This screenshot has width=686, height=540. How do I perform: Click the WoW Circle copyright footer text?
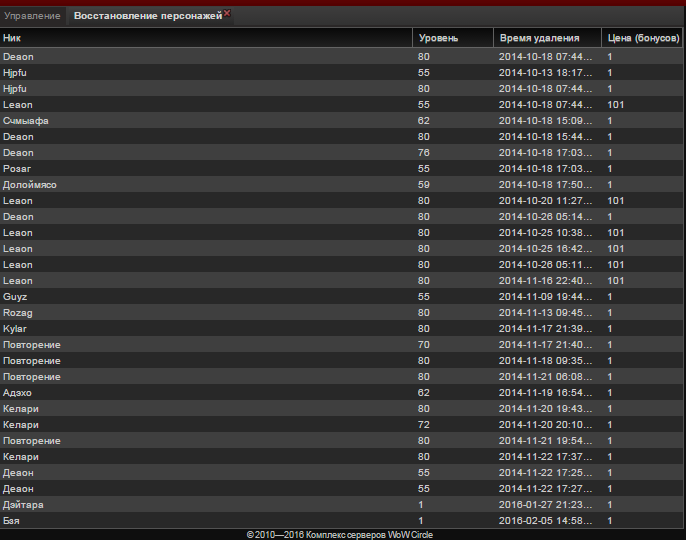coord(340,534)
